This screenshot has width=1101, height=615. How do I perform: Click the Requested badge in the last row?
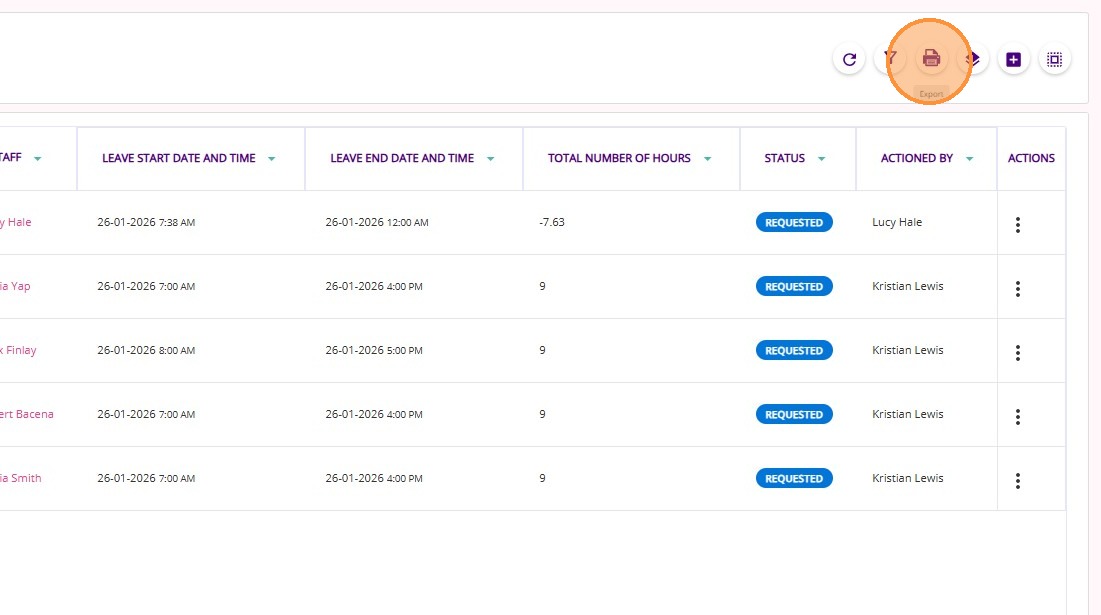[794, 479]
